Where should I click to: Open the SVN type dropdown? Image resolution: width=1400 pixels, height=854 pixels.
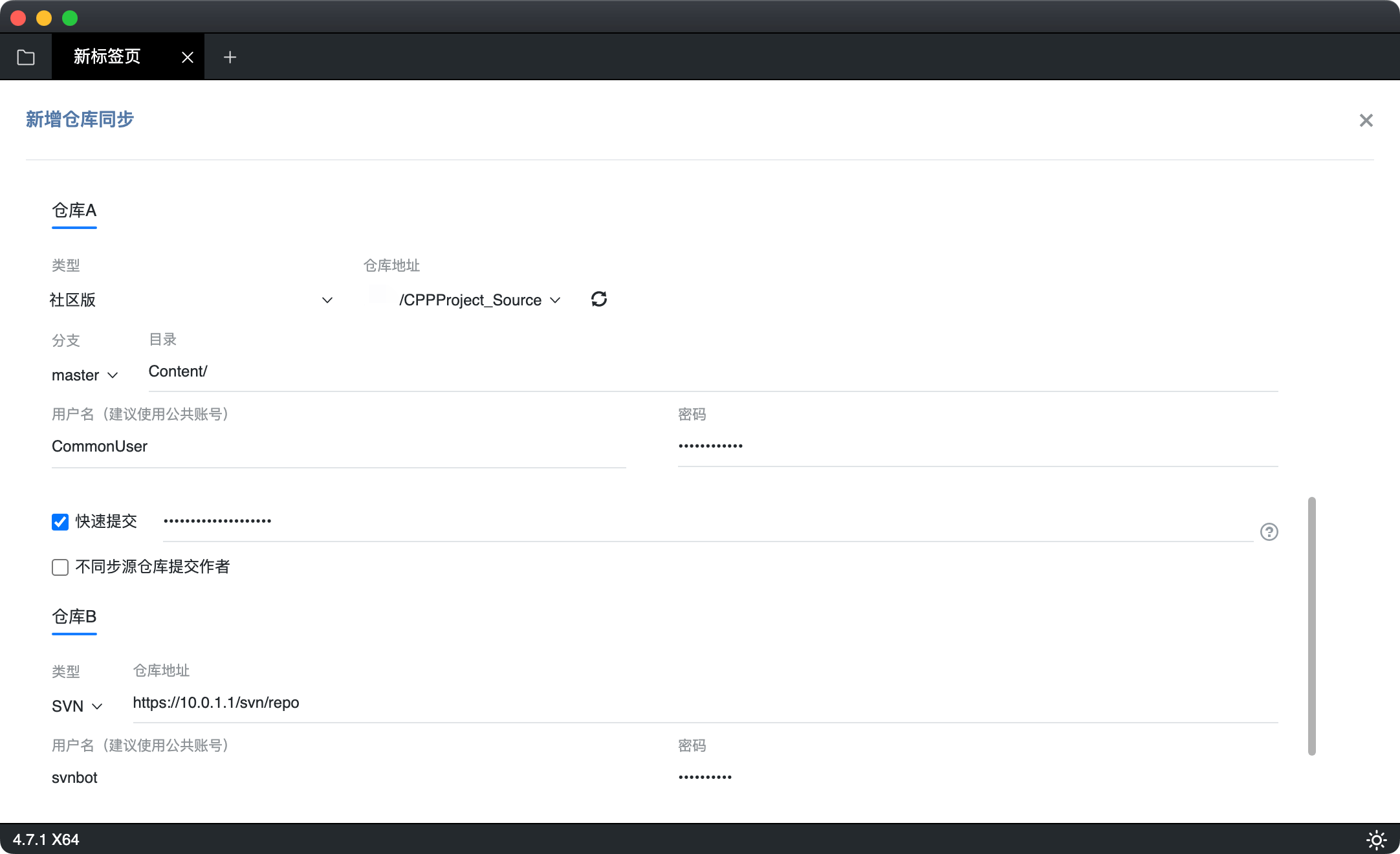(76, 706)
